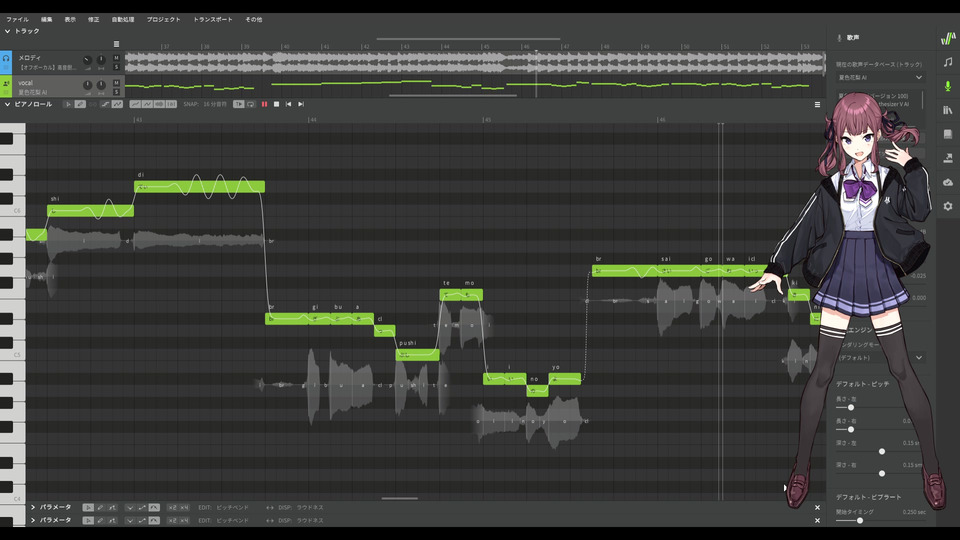Screen dimensions: 960x540
Task: Open the その他 menu
Action: click(253, 20)
